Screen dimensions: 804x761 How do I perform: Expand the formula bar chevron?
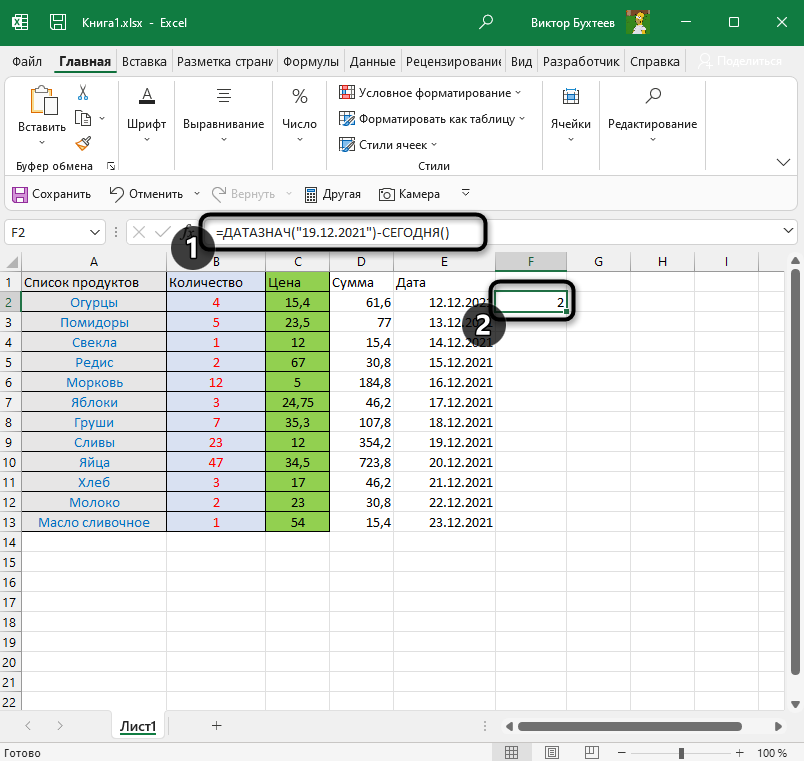[x=788, y=232]
